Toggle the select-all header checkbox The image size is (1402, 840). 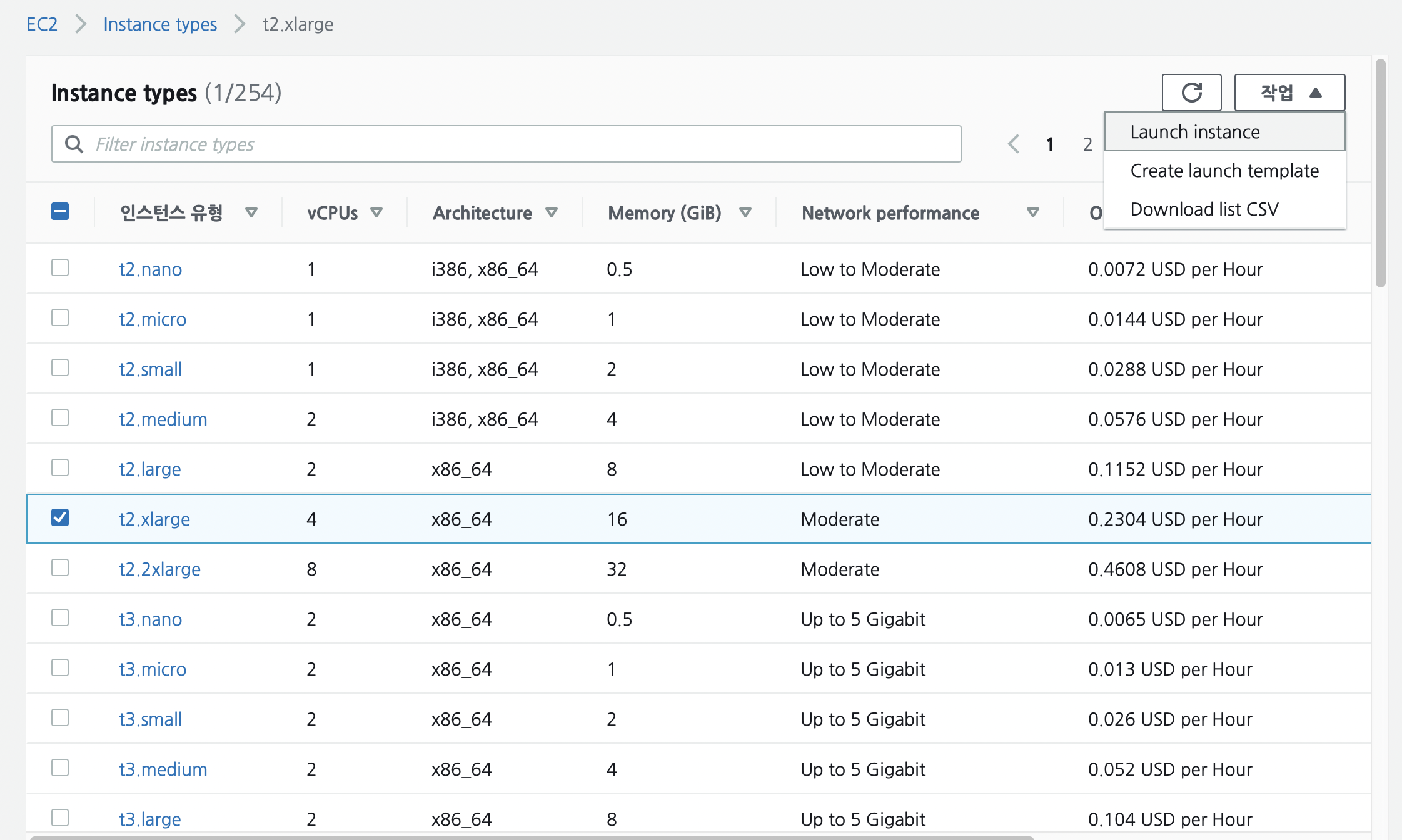(x=60, y=212)
